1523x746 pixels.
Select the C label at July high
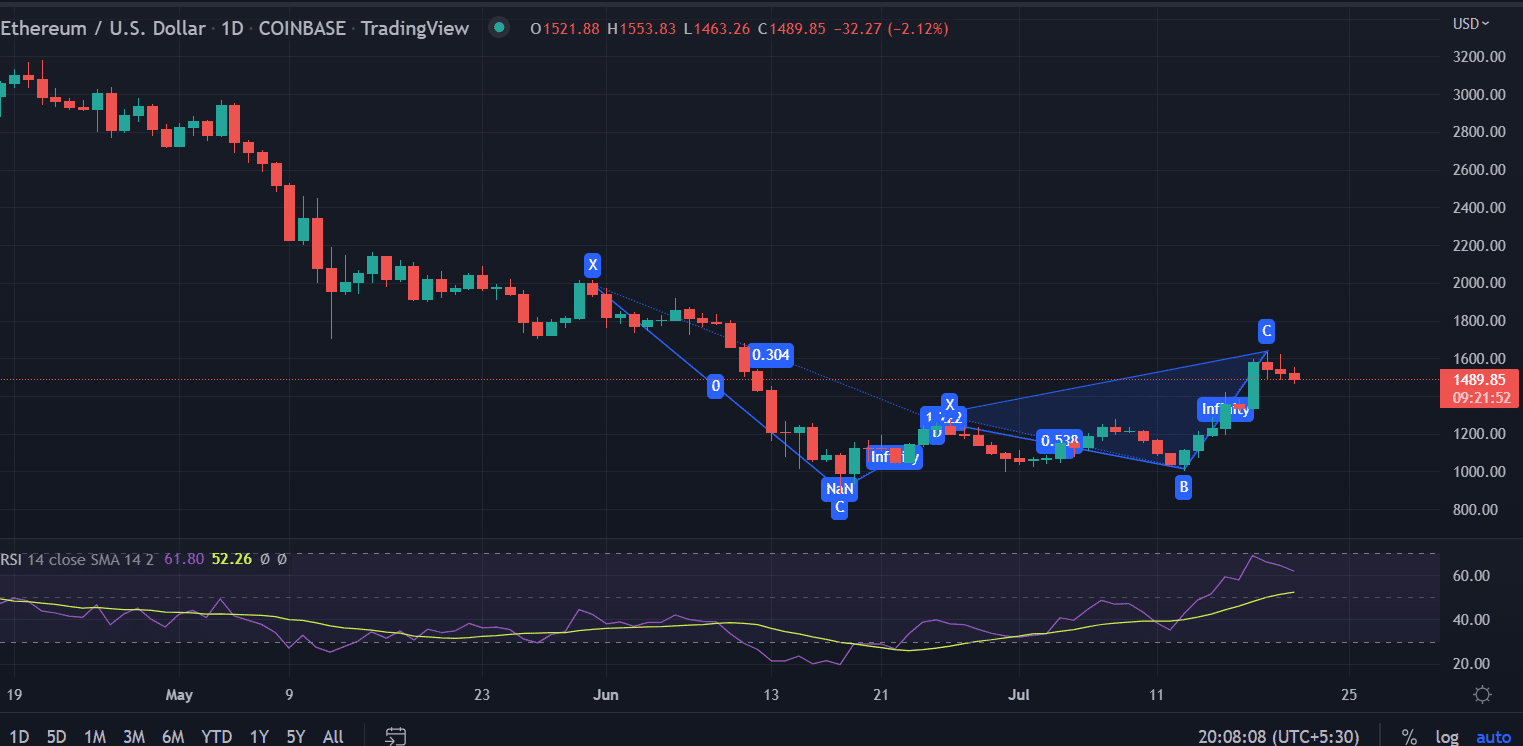pos(1266,331)
